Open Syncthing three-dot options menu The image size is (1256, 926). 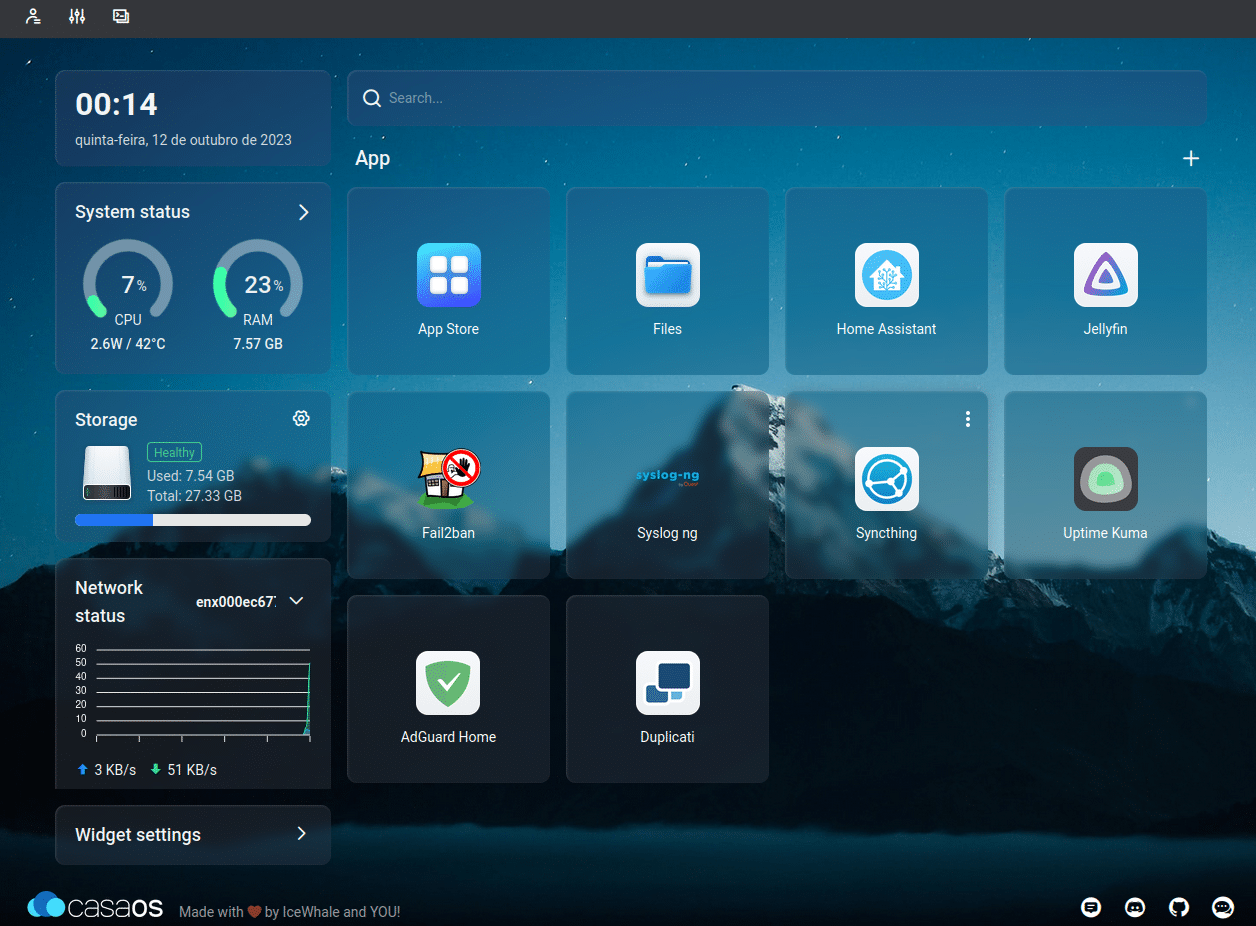(968, 419)
